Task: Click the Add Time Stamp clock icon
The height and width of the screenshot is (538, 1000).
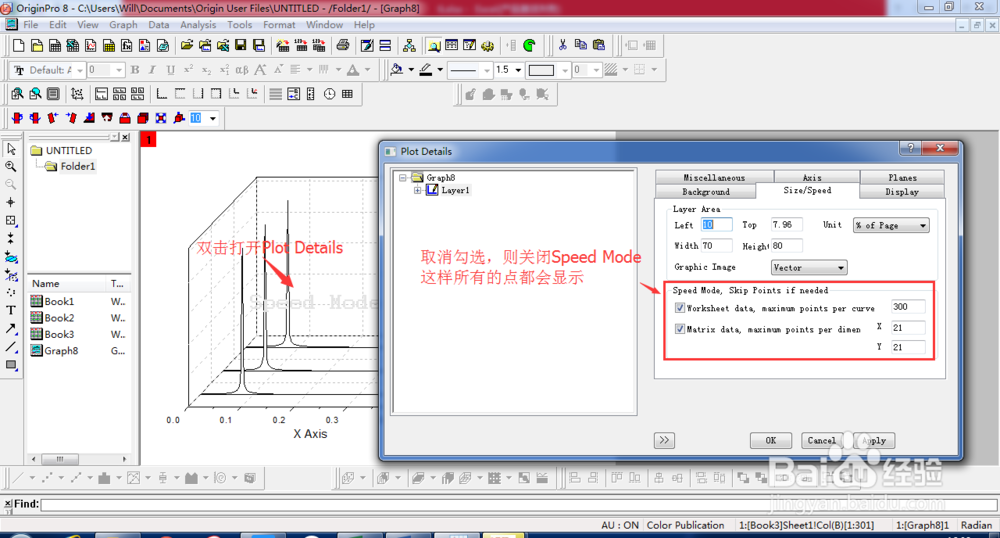Action: coord(329,94)
